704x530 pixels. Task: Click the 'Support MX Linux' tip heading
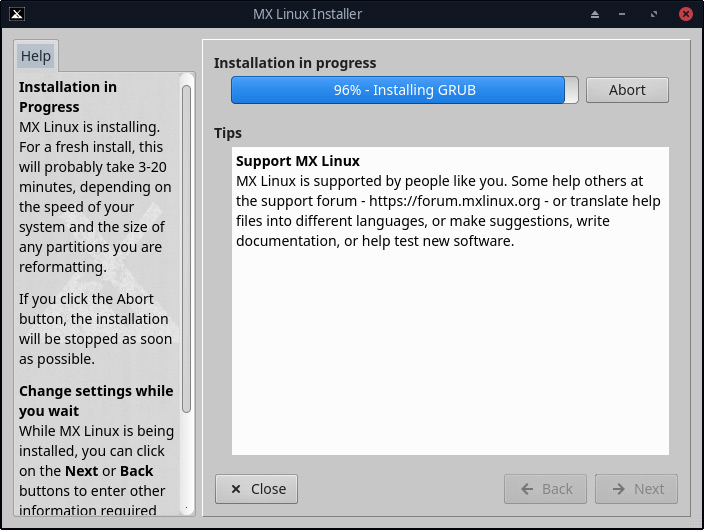(298, 161)
